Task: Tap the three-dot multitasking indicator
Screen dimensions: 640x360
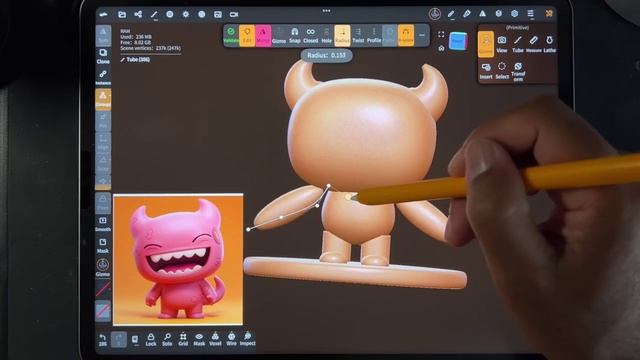Action: [x=326, y=11]
